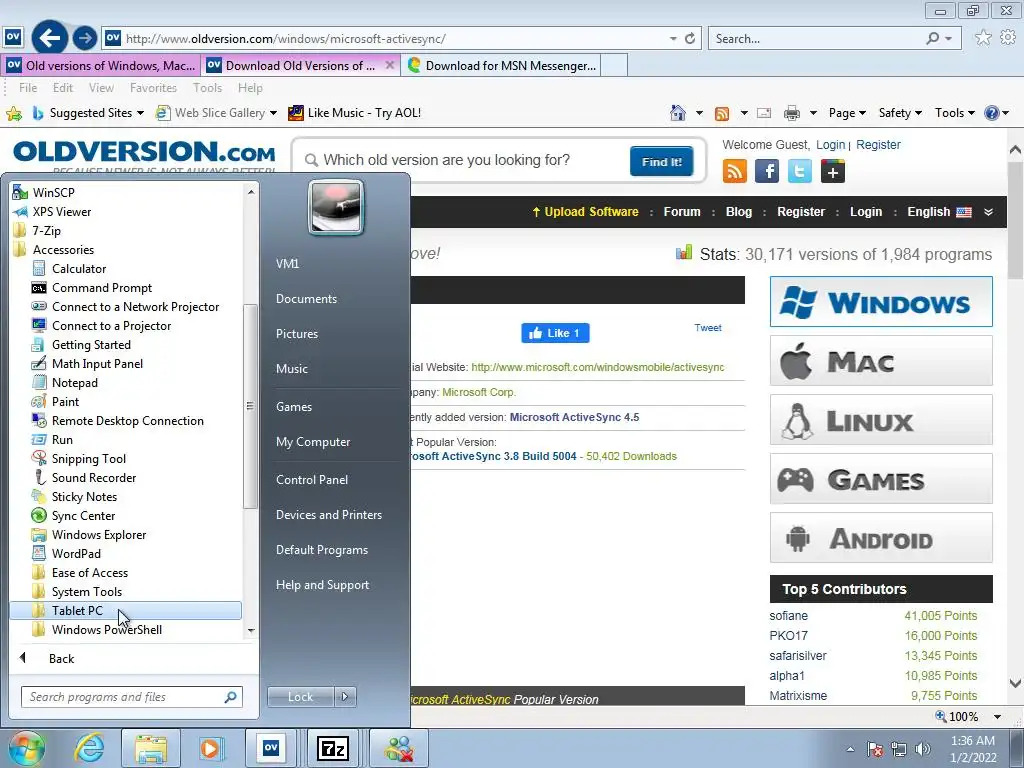This screenshot has width=1024, height=768.
Task: Open Devices and Printers
Action: point(328,515)
